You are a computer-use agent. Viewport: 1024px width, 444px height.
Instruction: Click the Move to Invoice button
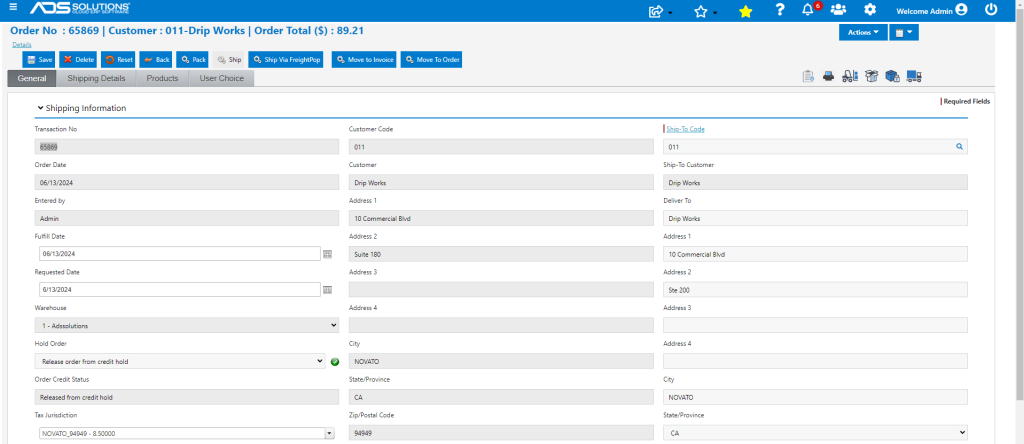[x=364, y=59]
